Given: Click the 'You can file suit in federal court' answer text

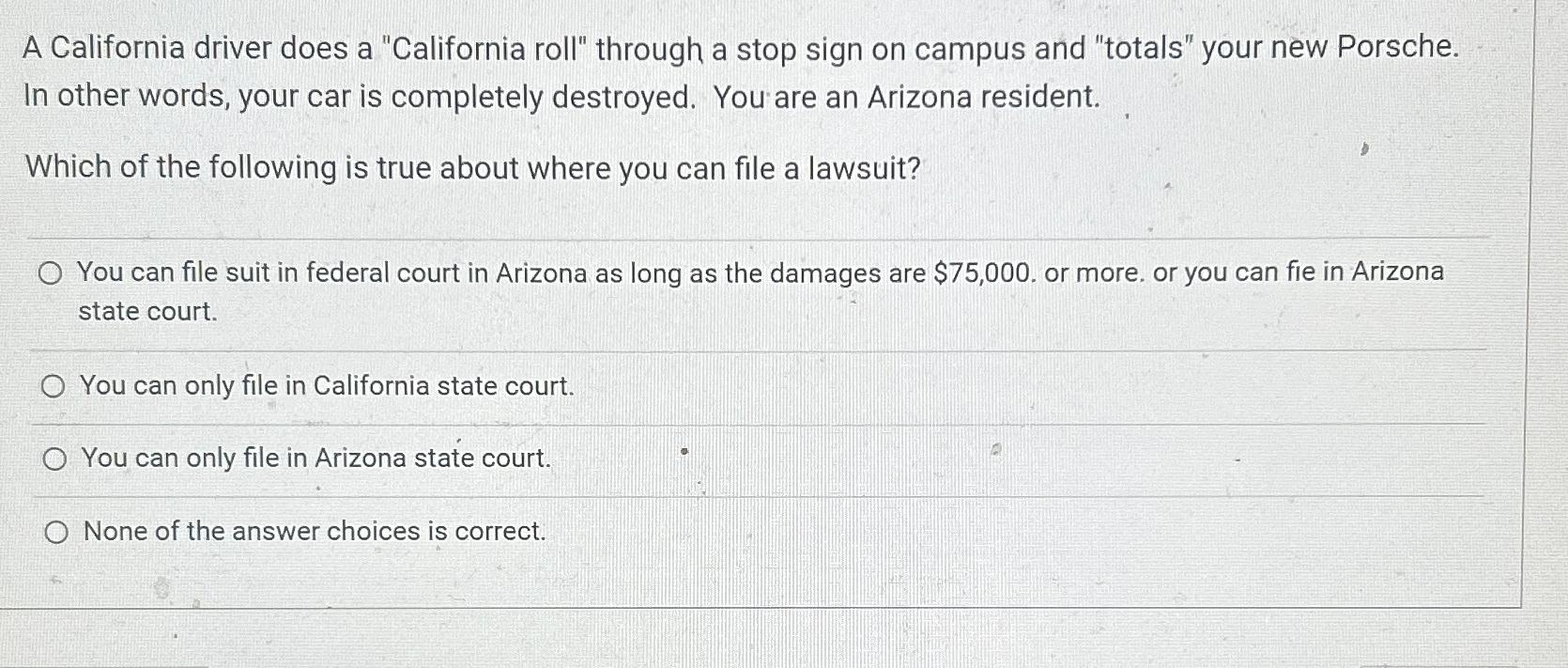Looking at the screenshot, I should pos(761,291).
